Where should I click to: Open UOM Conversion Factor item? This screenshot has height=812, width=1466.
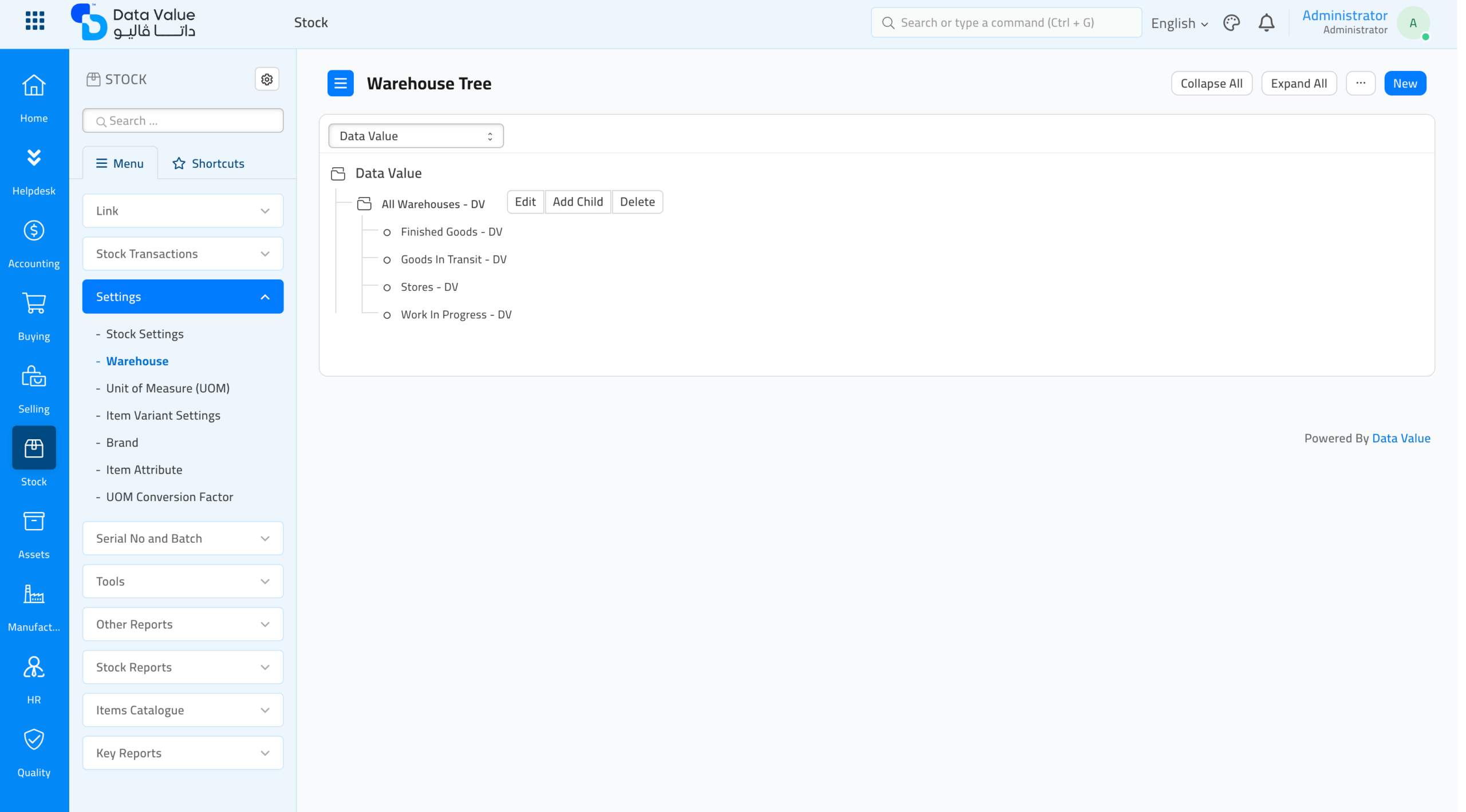coord(170,497)
